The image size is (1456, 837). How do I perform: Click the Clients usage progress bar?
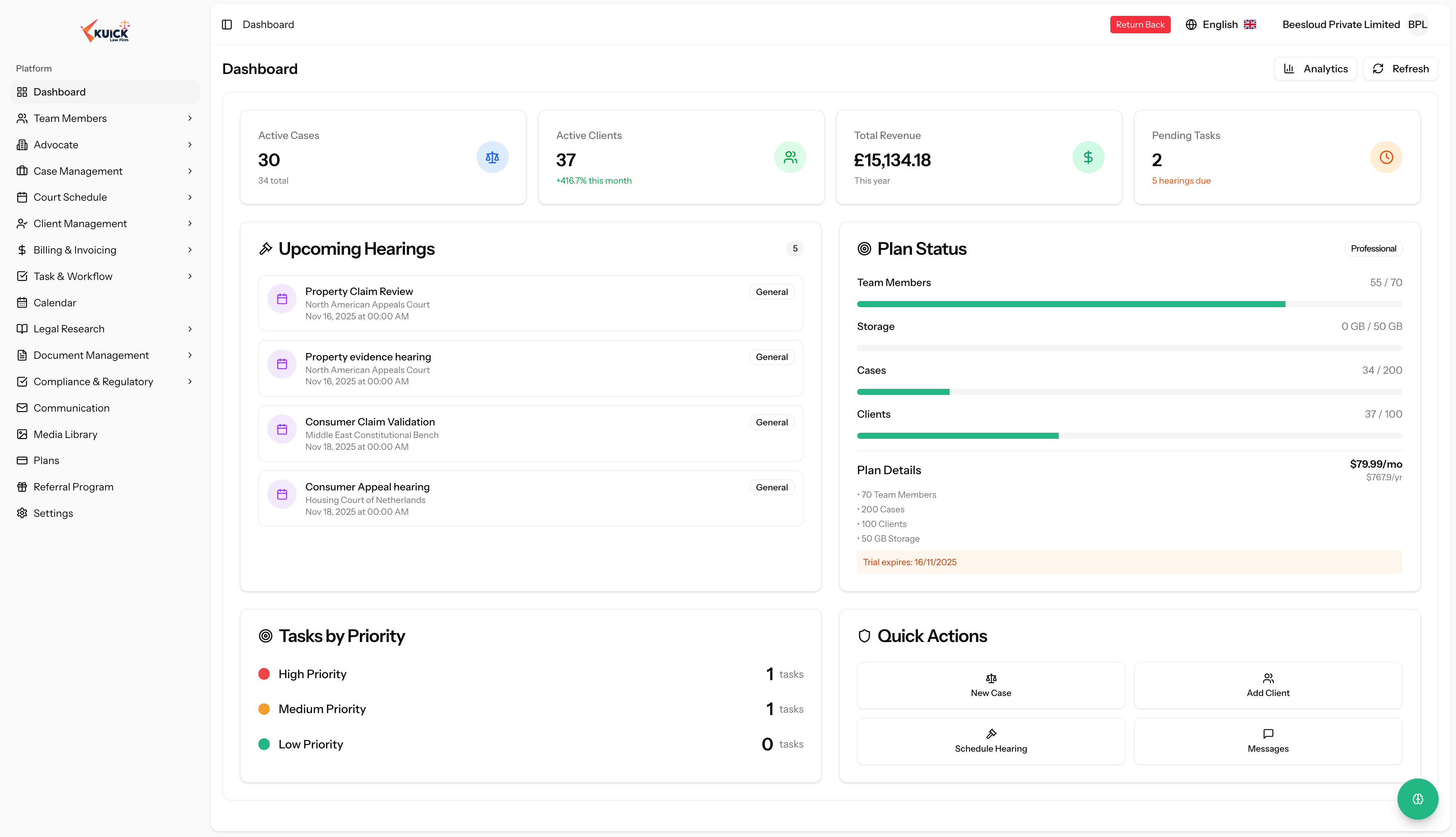click(x=1129, y=436)
